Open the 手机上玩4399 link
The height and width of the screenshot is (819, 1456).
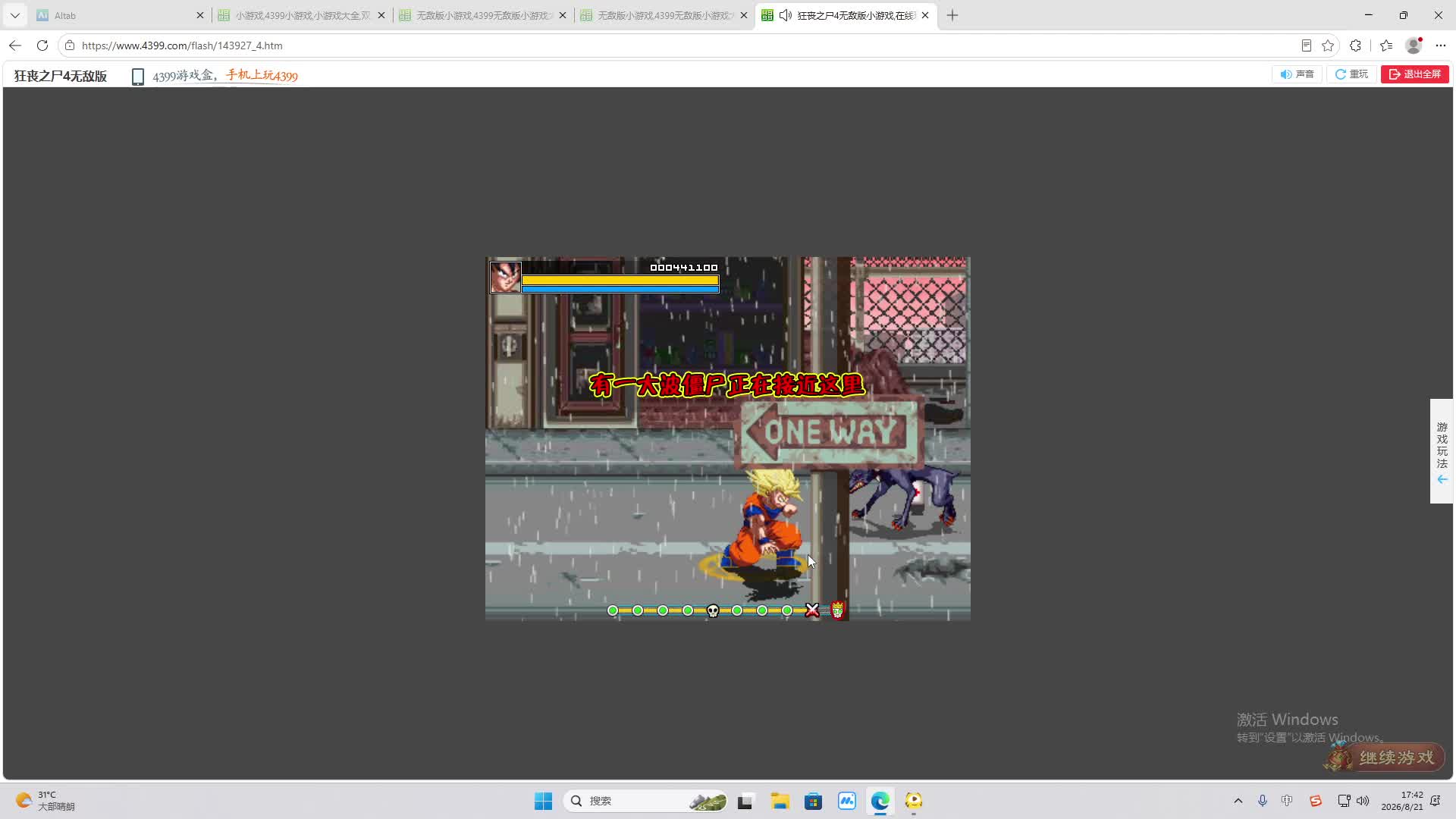262,76
